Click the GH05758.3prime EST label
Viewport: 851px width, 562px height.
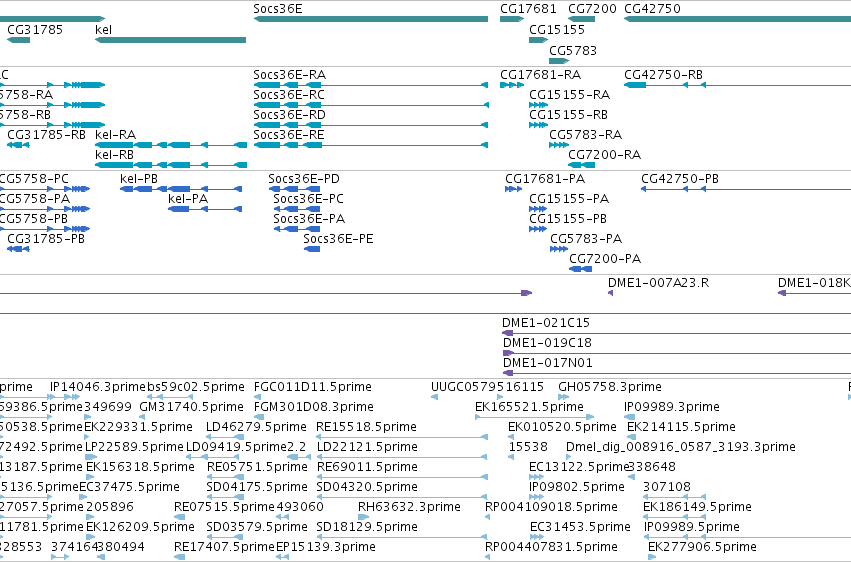click(x=610, y=387)
